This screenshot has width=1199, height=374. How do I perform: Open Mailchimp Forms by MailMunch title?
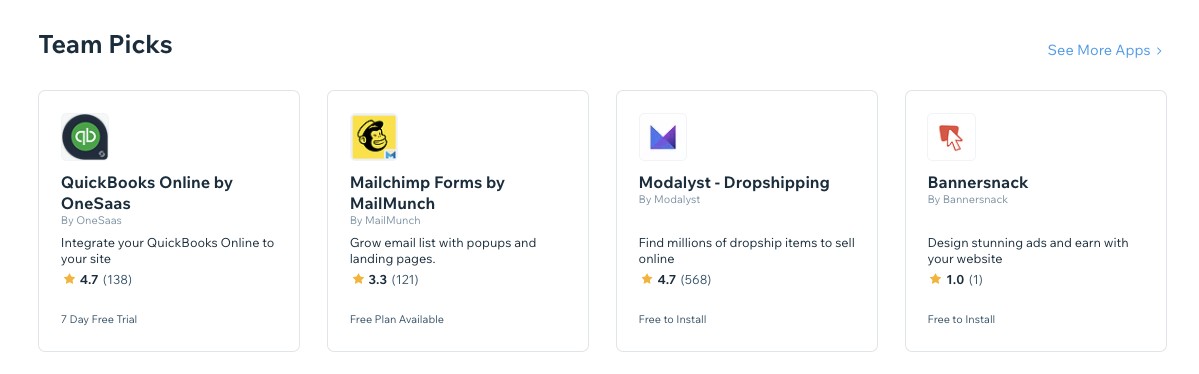[x=427, y=193]
